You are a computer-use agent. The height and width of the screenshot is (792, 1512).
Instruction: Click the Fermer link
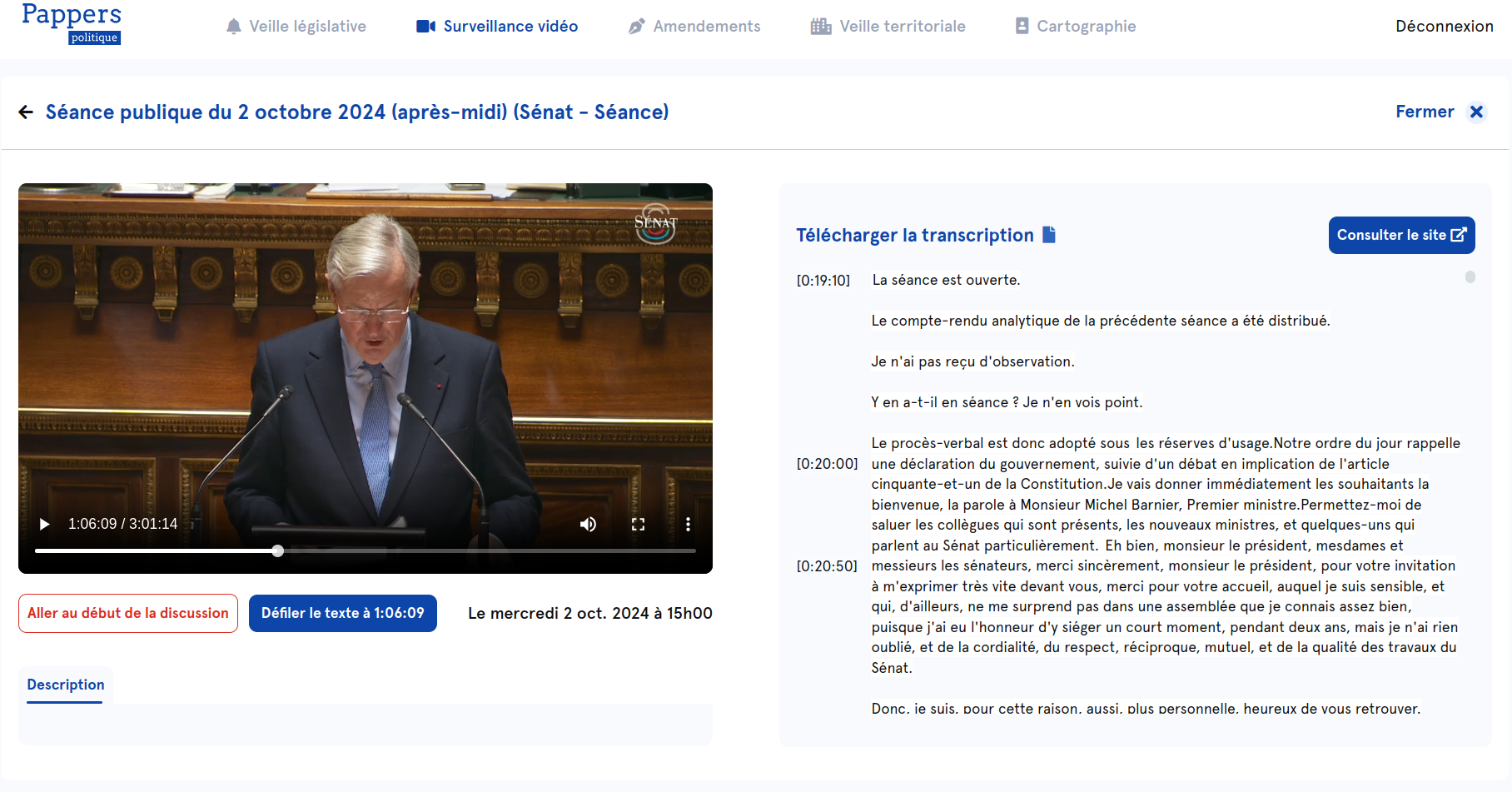(x=1425, y=112)
